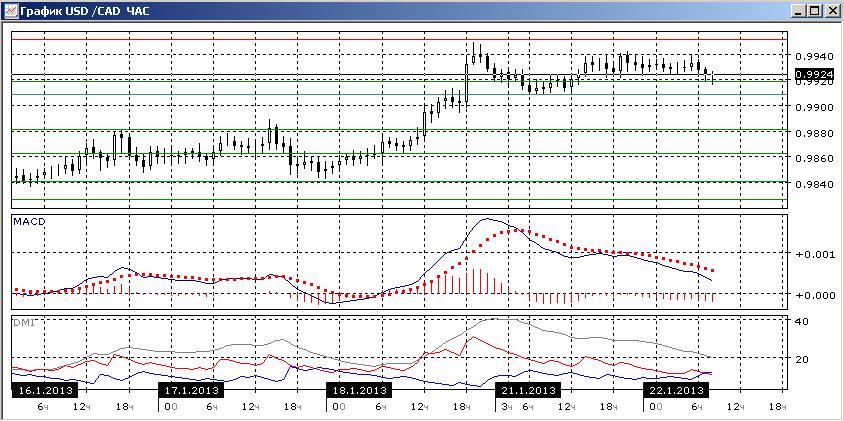Select the DMI indicator label
The width and height of the screenshot is (844, 421).
[x=22, y=322]
